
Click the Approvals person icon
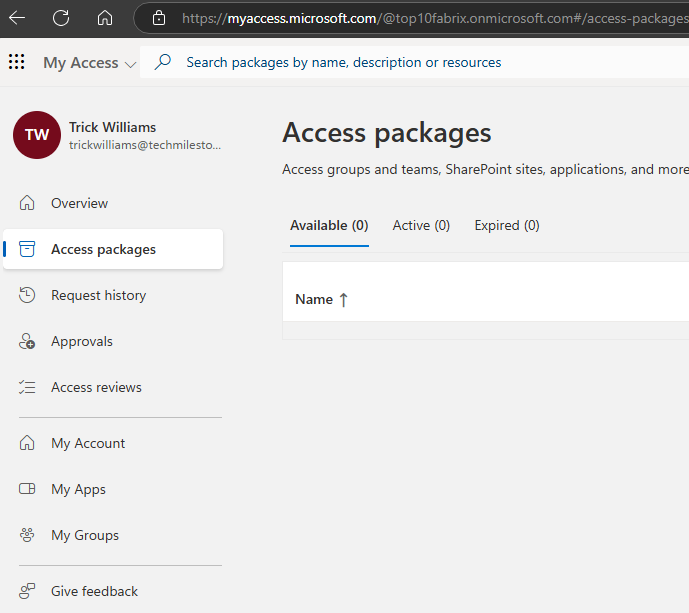(x=28, y=342)
